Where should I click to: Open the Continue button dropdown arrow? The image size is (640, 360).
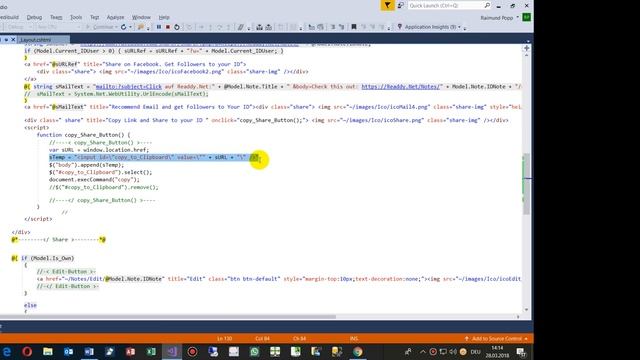point(116,27)
